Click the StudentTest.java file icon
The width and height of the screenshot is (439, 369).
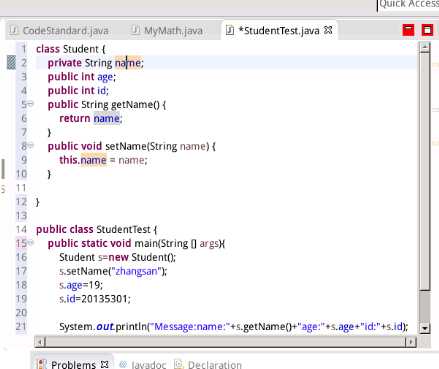(x=230, y=30)
